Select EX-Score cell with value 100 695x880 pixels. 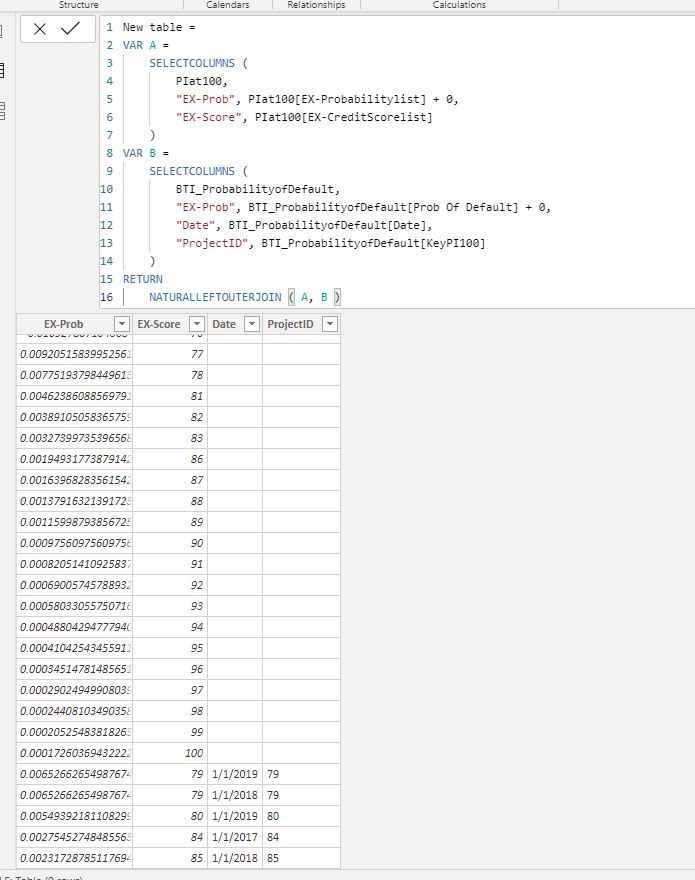(x=170, y=753)
